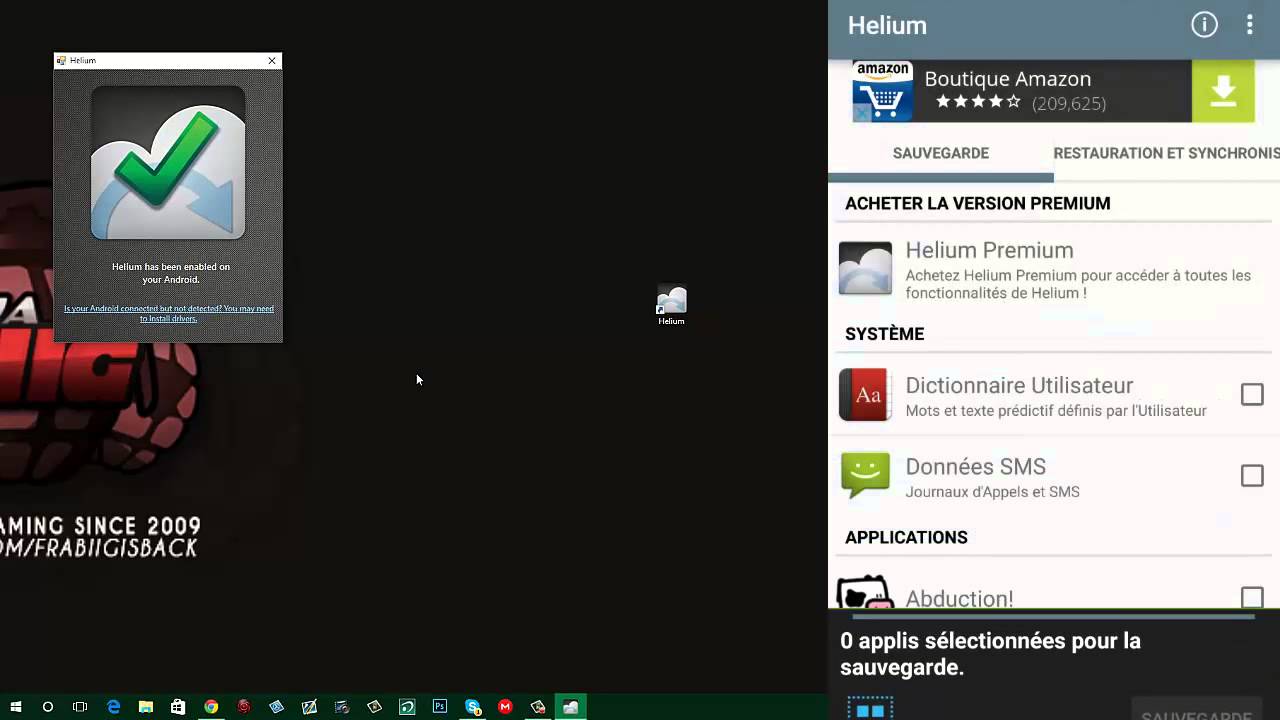Click the big green checkmark image
The image size is (1280, 720).
point(168,162)
